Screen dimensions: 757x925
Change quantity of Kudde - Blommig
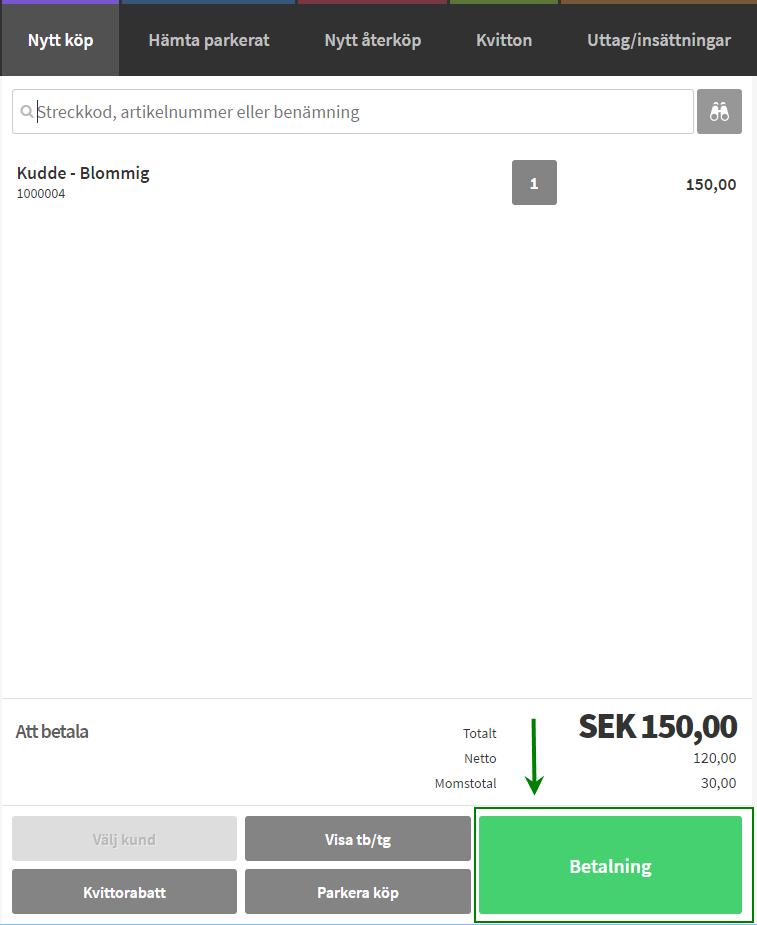pyautogui.click(x=534, y=183)
